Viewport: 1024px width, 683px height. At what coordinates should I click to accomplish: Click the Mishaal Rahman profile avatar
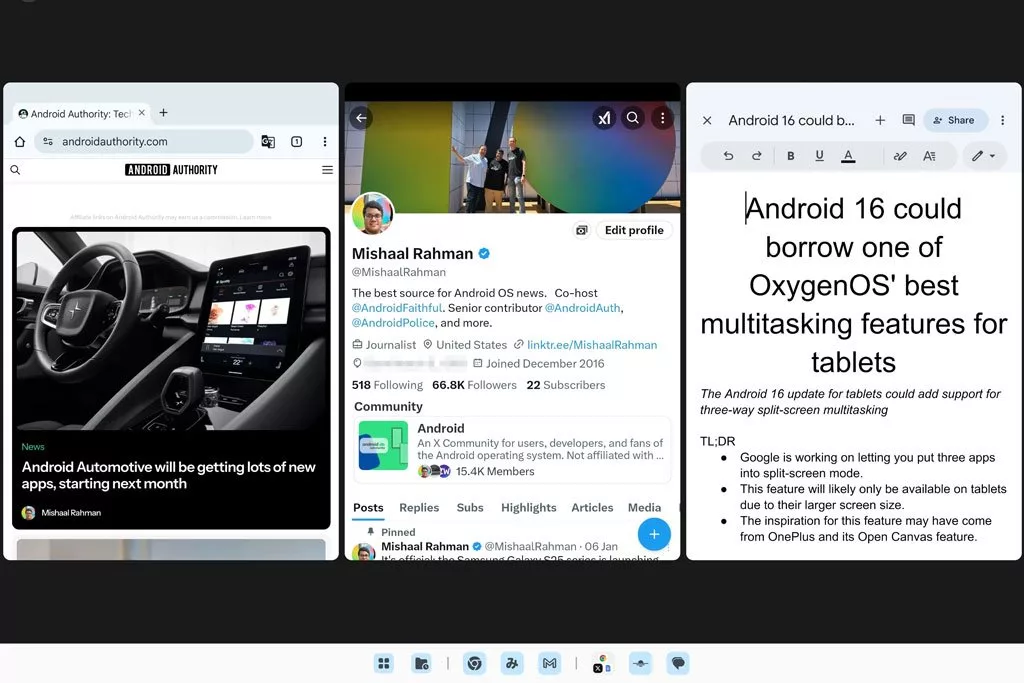[x=373, y=214]
